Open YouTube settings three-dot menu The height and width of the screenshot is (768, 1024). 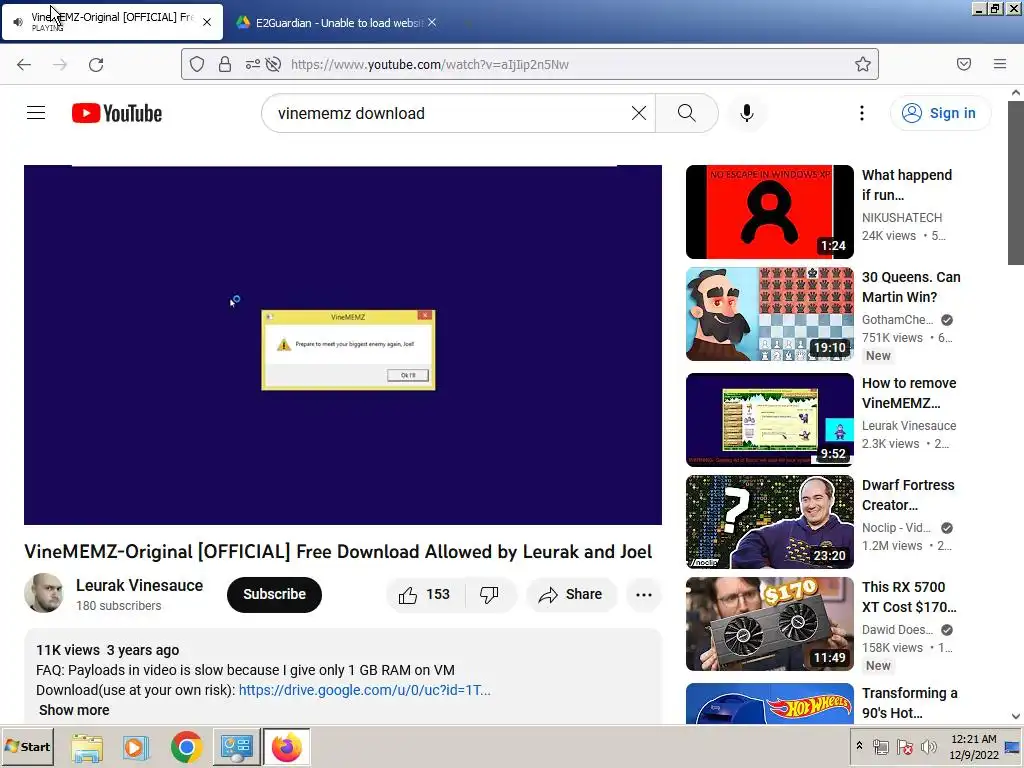click(862, 113)
